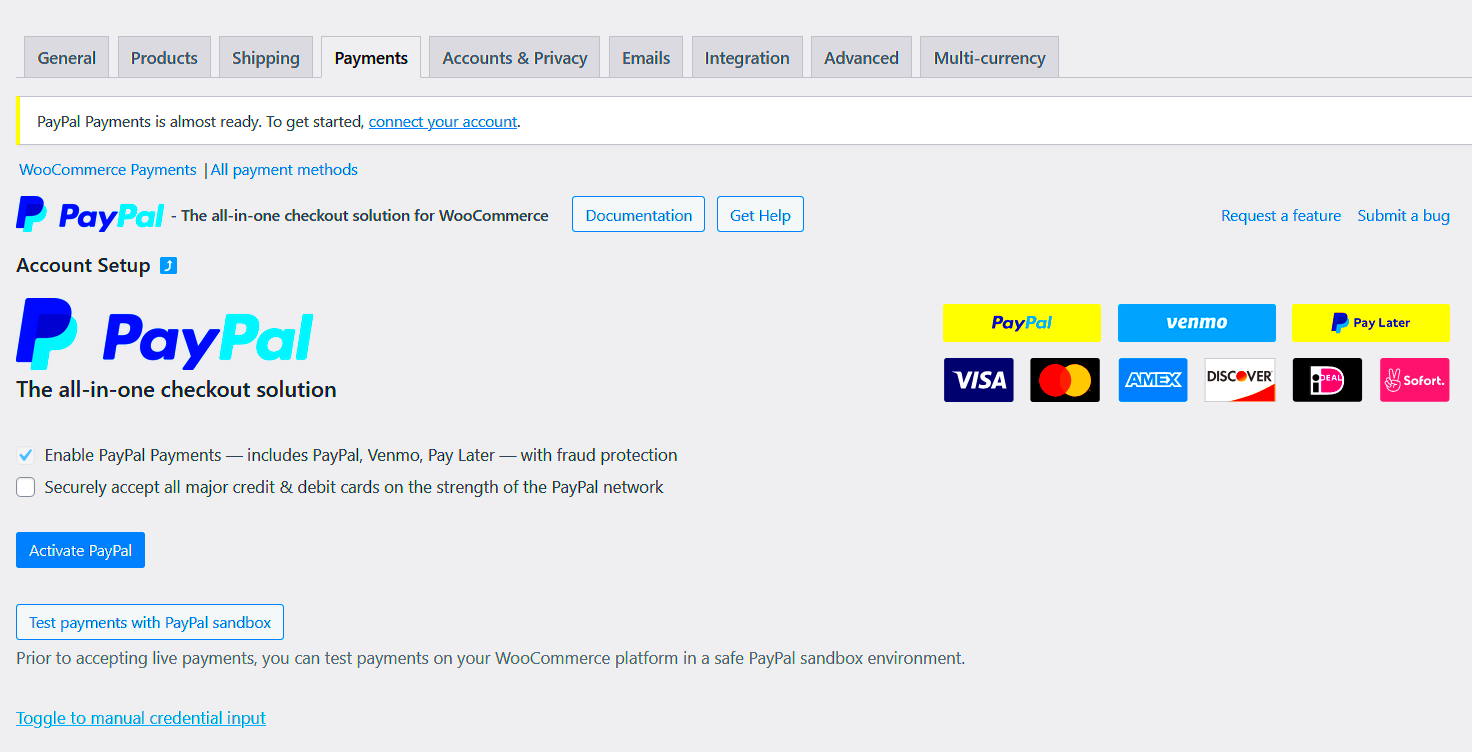Switch to the Products tab
The width and height of the screenshot is (1472, 752).
[164, 57]
